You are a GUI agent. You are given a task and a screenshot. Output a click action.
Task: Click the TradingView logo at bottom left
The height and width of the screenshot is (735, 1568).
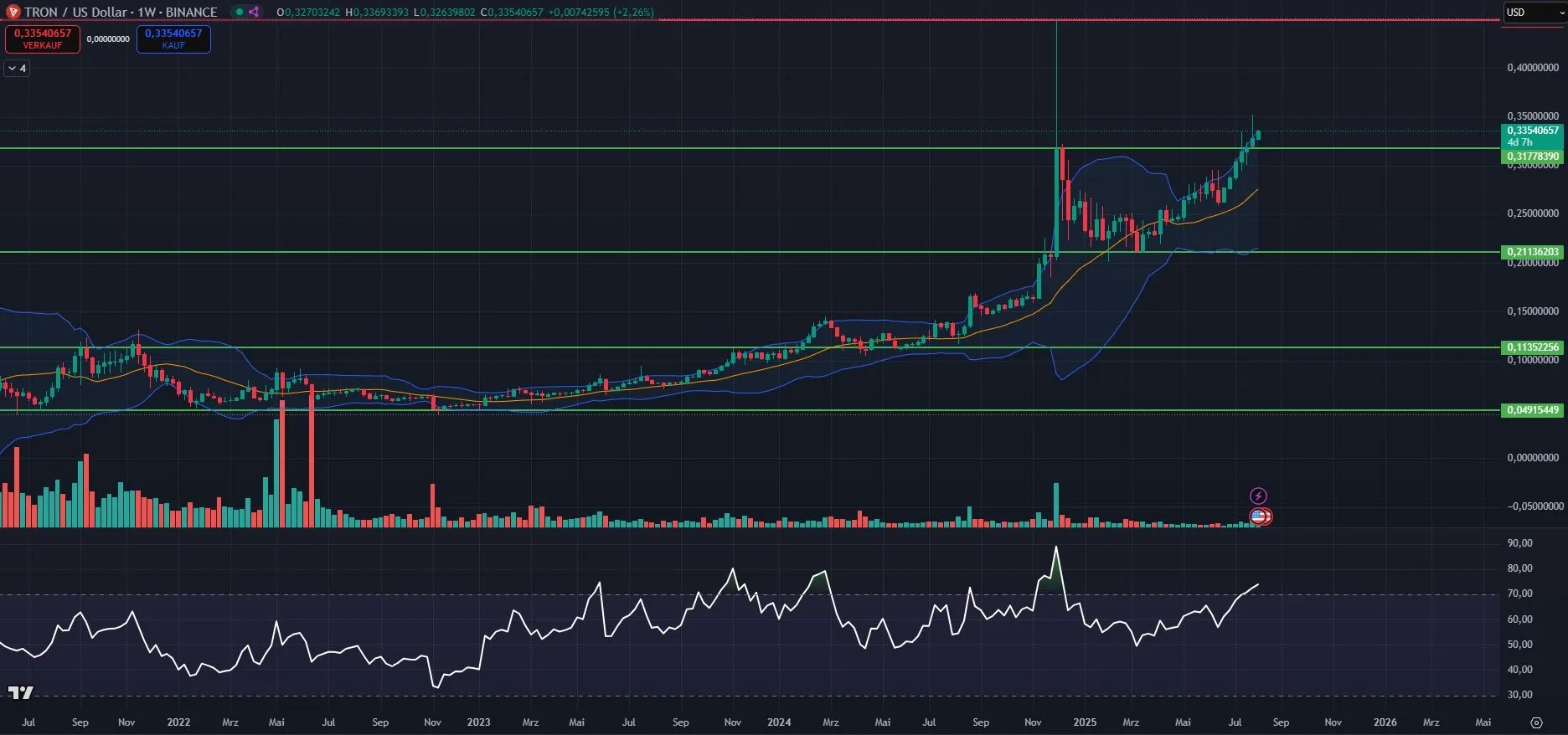21,692
